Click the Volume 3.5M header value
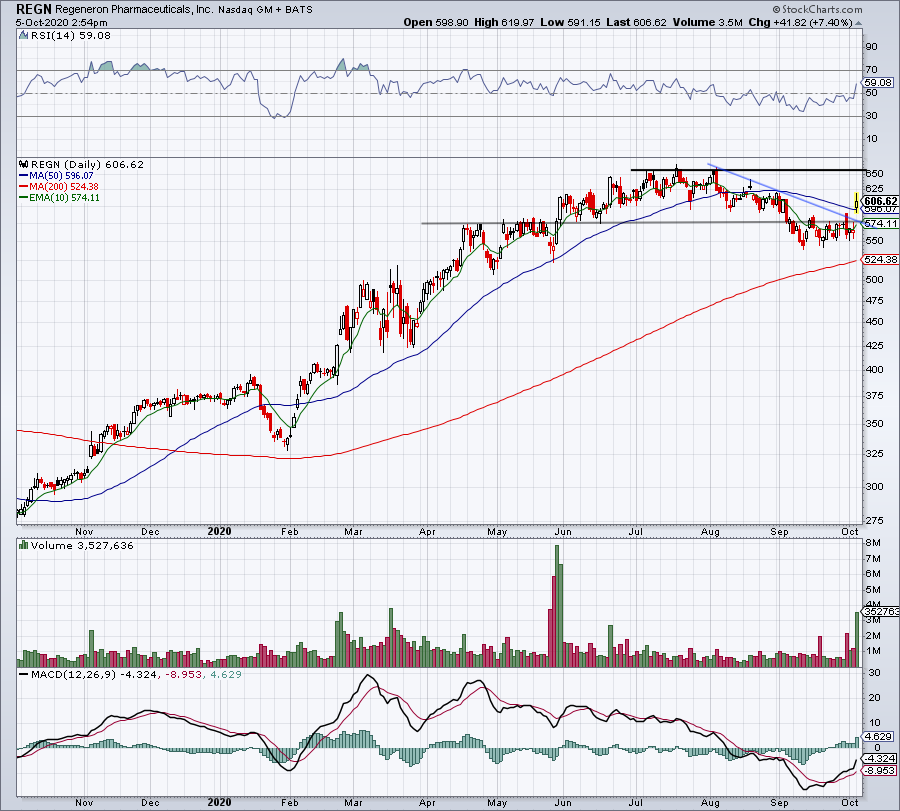 pyautogui.click(x=708, y=22)
